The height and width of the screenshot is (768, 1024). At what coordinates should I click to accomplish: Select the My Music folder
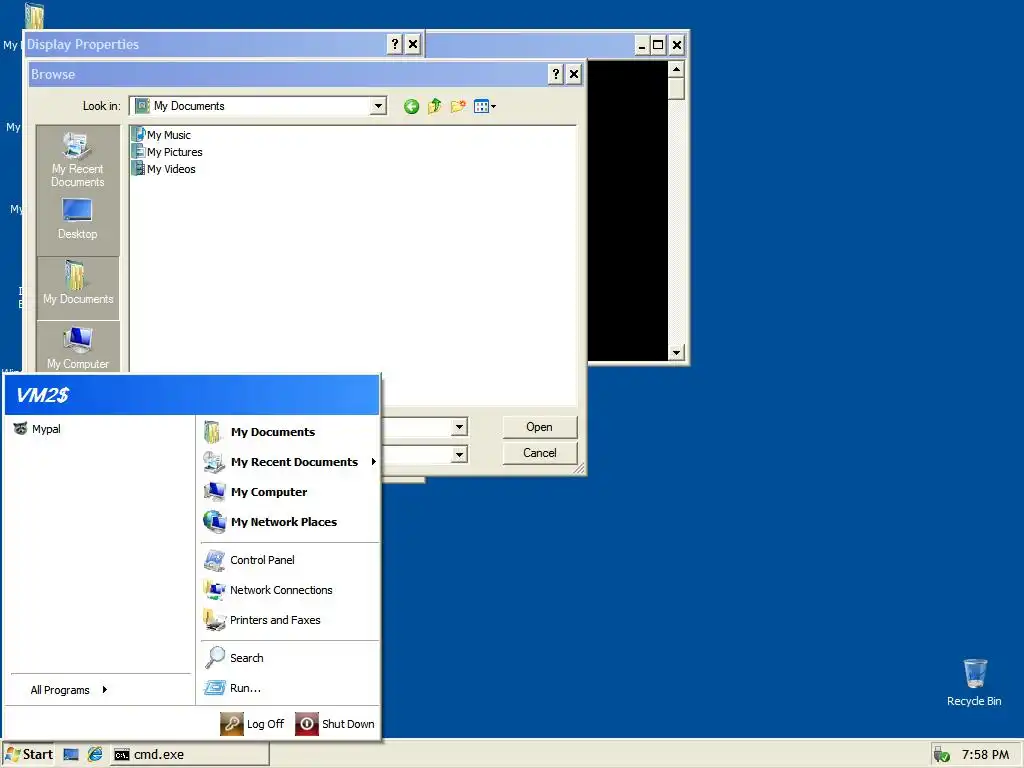tap(162, 135)
